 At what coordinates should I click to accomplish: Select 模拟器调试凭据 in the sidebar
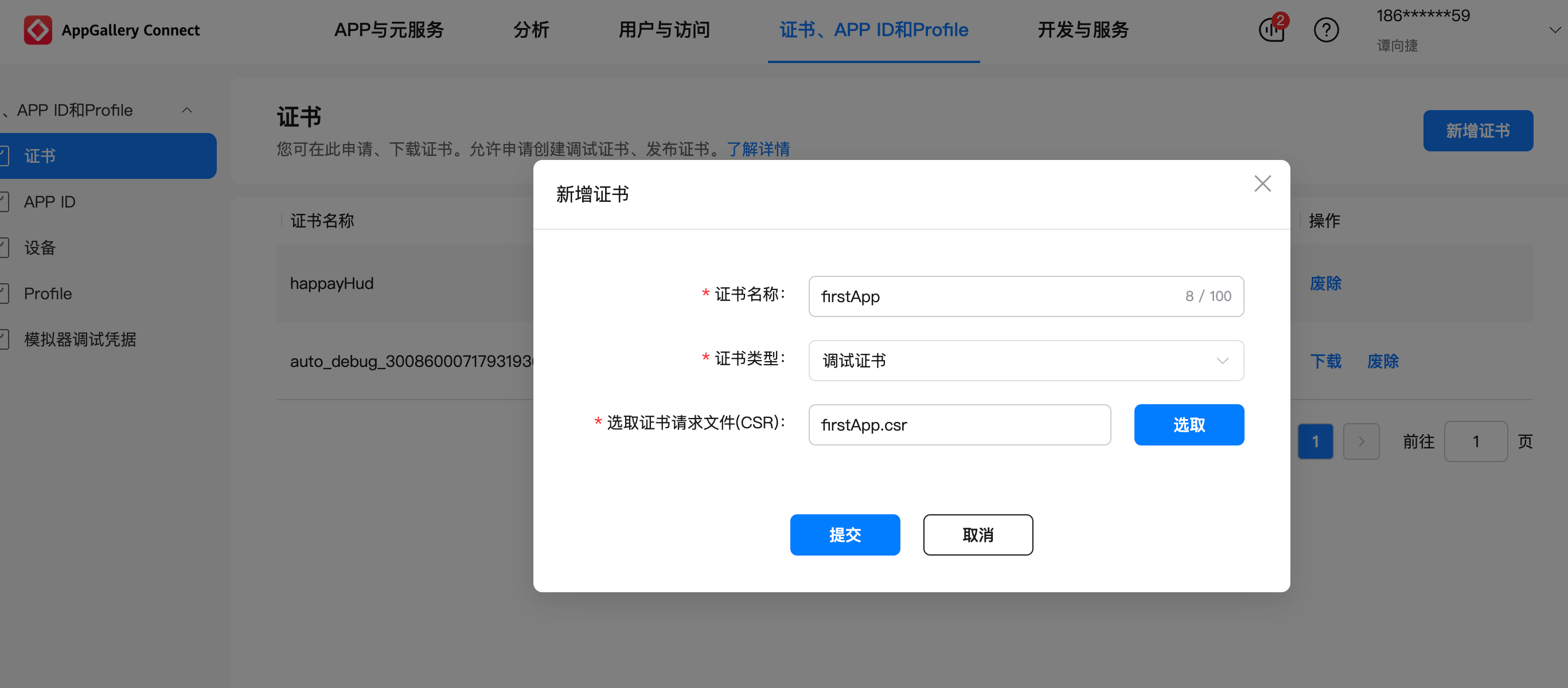coord(80,339)
